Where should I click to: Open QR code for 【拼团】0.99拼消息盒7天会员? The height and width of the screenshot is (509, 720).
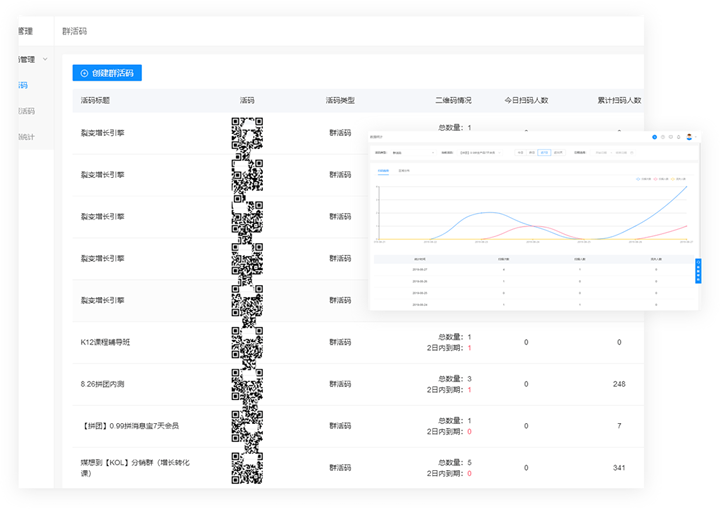247,426
